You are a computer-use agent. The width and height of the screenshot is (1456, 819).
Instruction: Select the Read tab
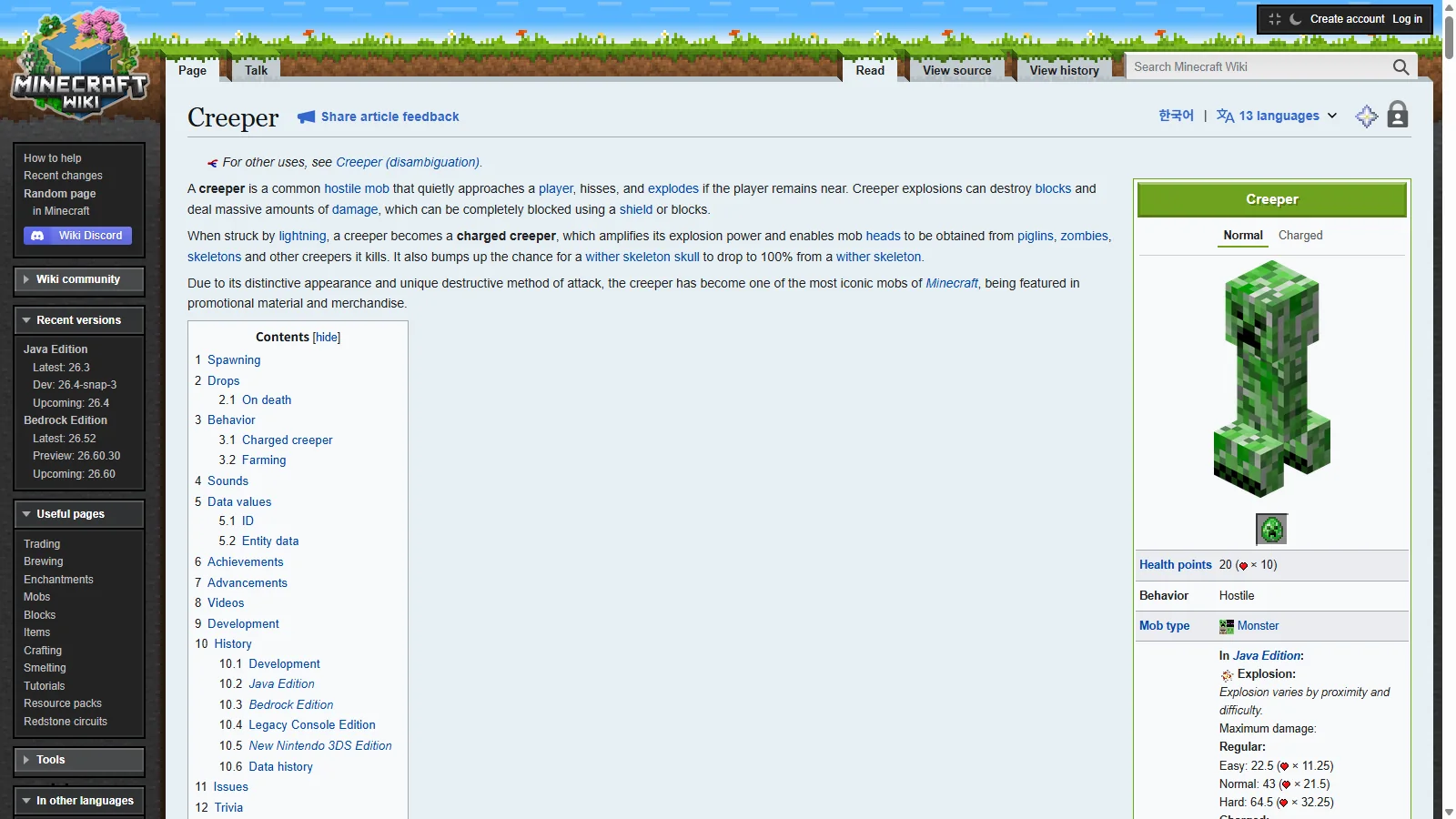[x=870, y=70]
